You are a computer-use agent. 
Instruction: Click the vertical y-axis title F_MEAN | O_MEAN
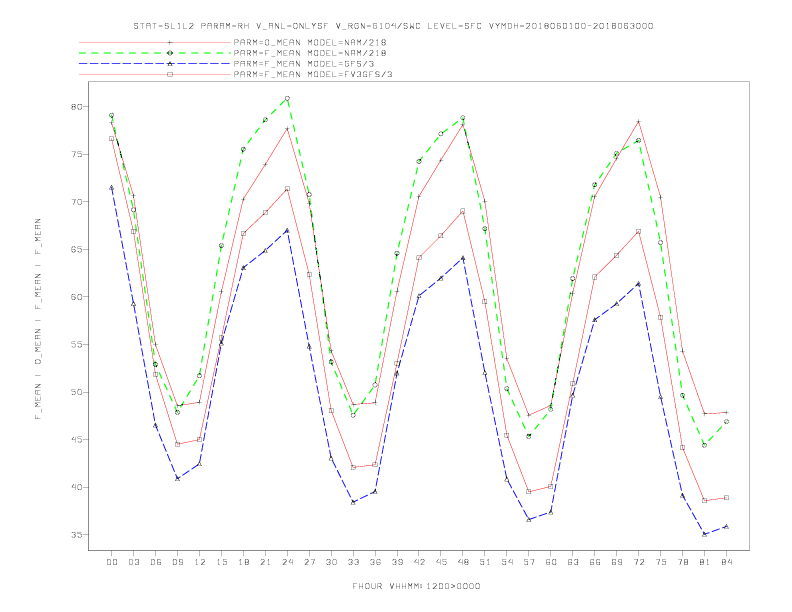[x=38, y=319]
